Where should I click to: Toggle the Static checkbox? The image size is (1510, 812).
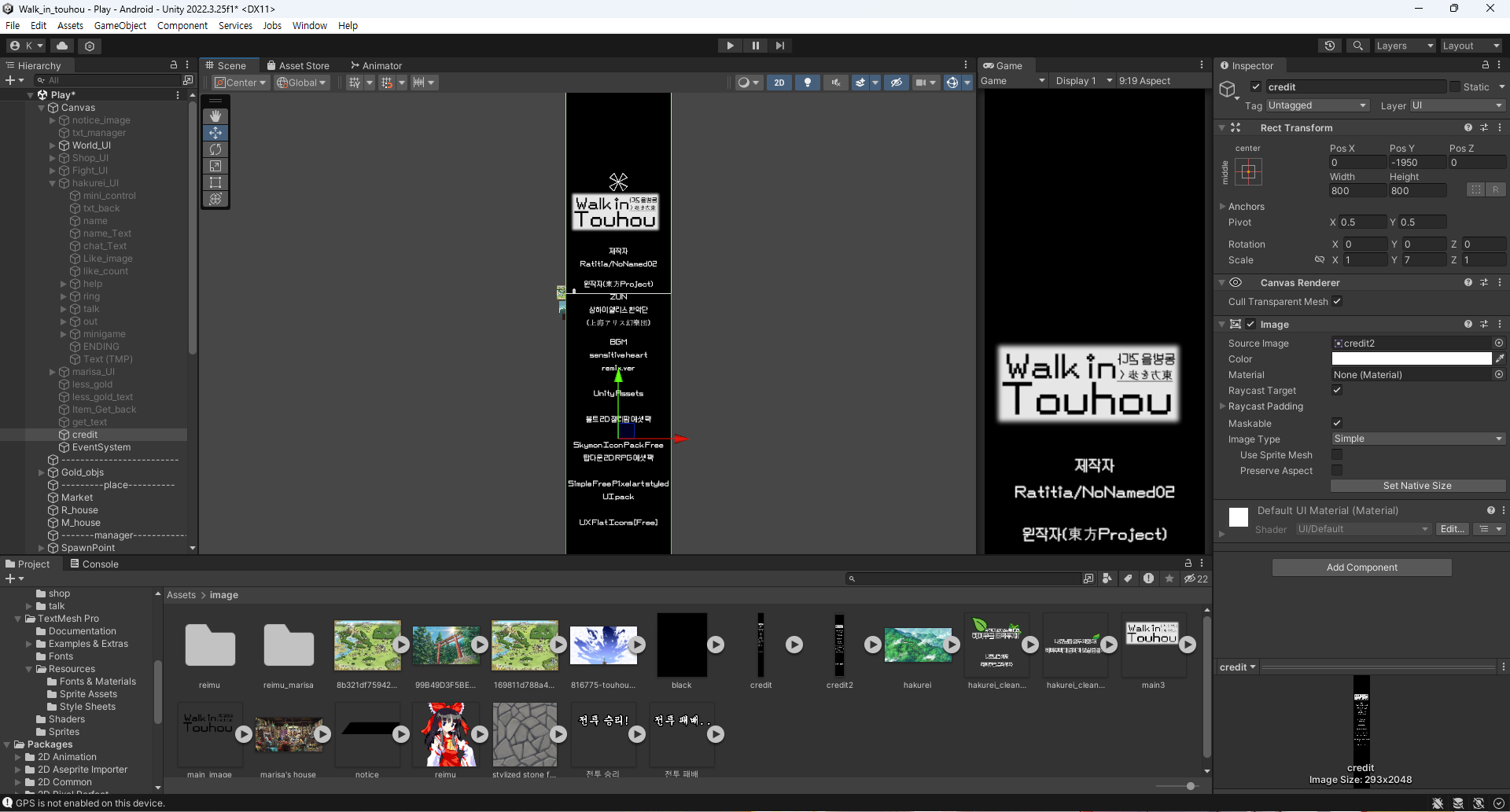[1455, 86]
